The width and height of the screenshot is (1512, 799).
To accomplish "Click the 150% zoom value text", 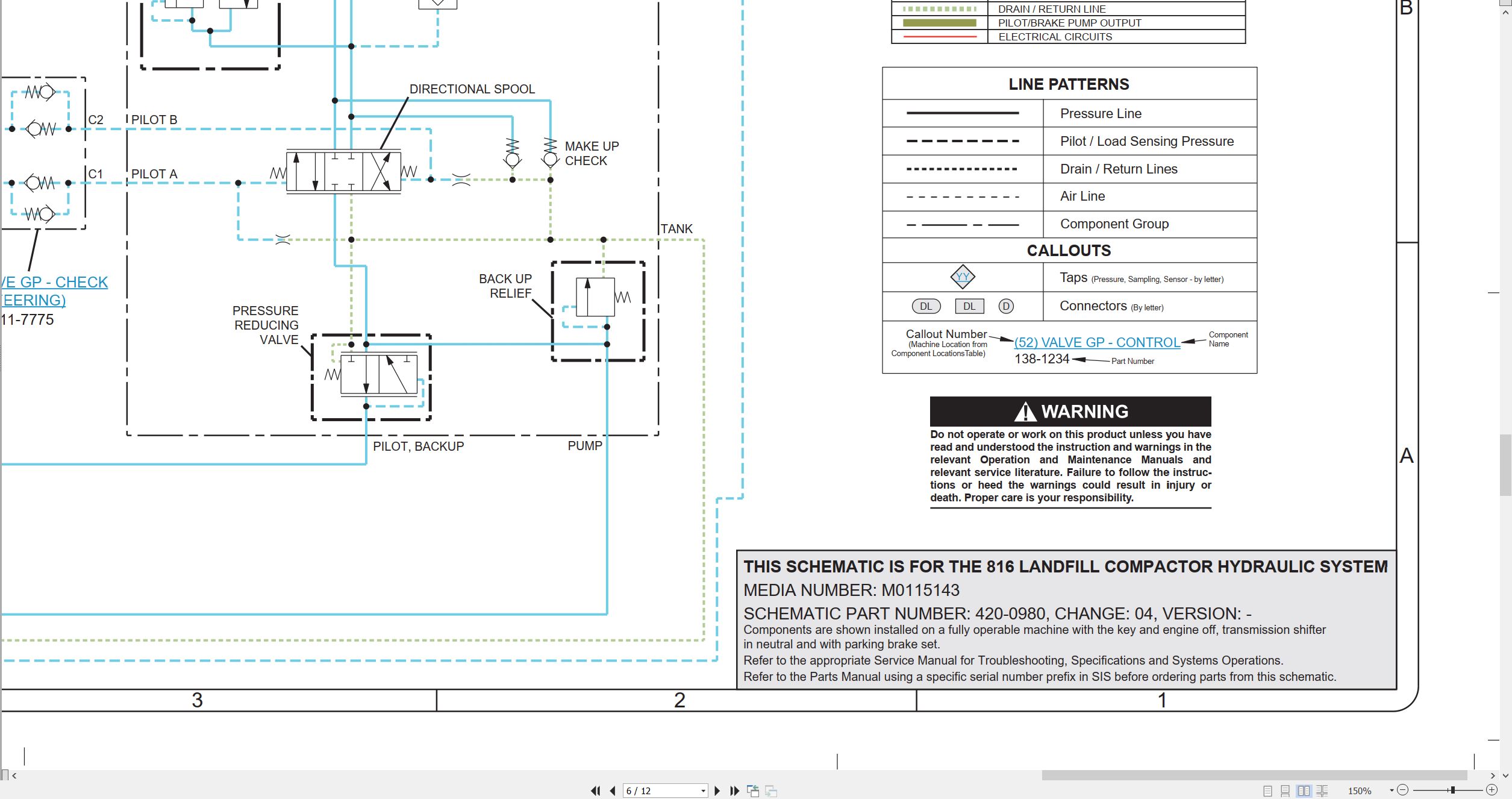I will (1360, 791).
